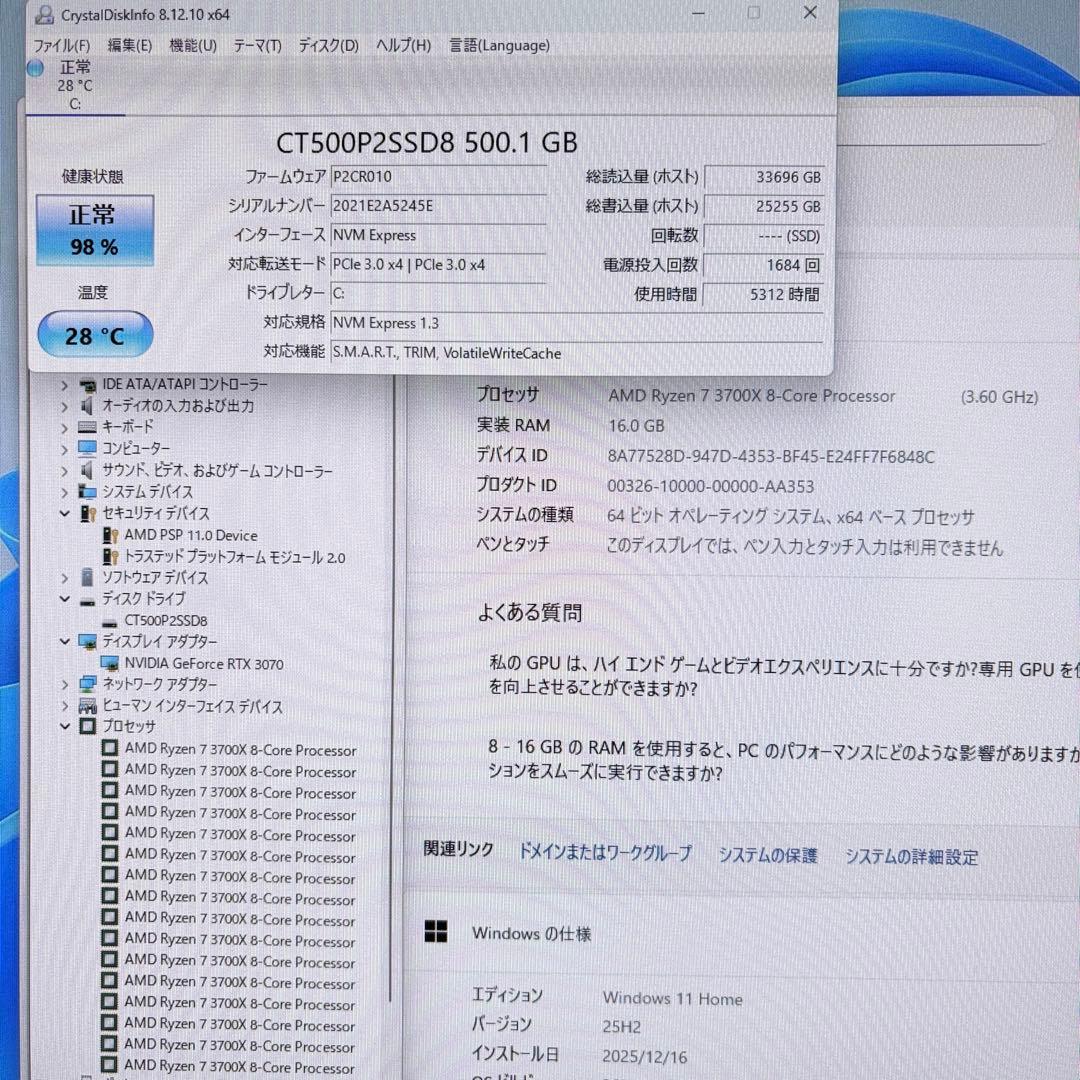Expand the サウンド、ビデオ、およびゲーム コントローラー category

64,470
